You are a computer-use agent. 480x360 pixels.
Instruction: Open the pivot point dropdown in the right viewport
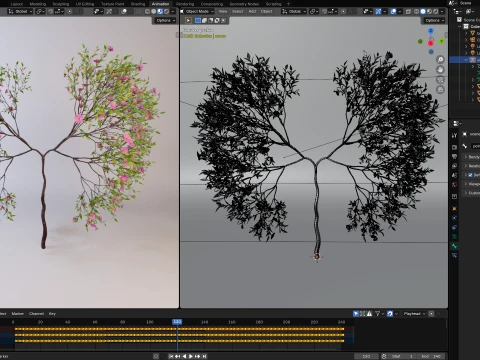pyautogui.click(x=314, y=11)
